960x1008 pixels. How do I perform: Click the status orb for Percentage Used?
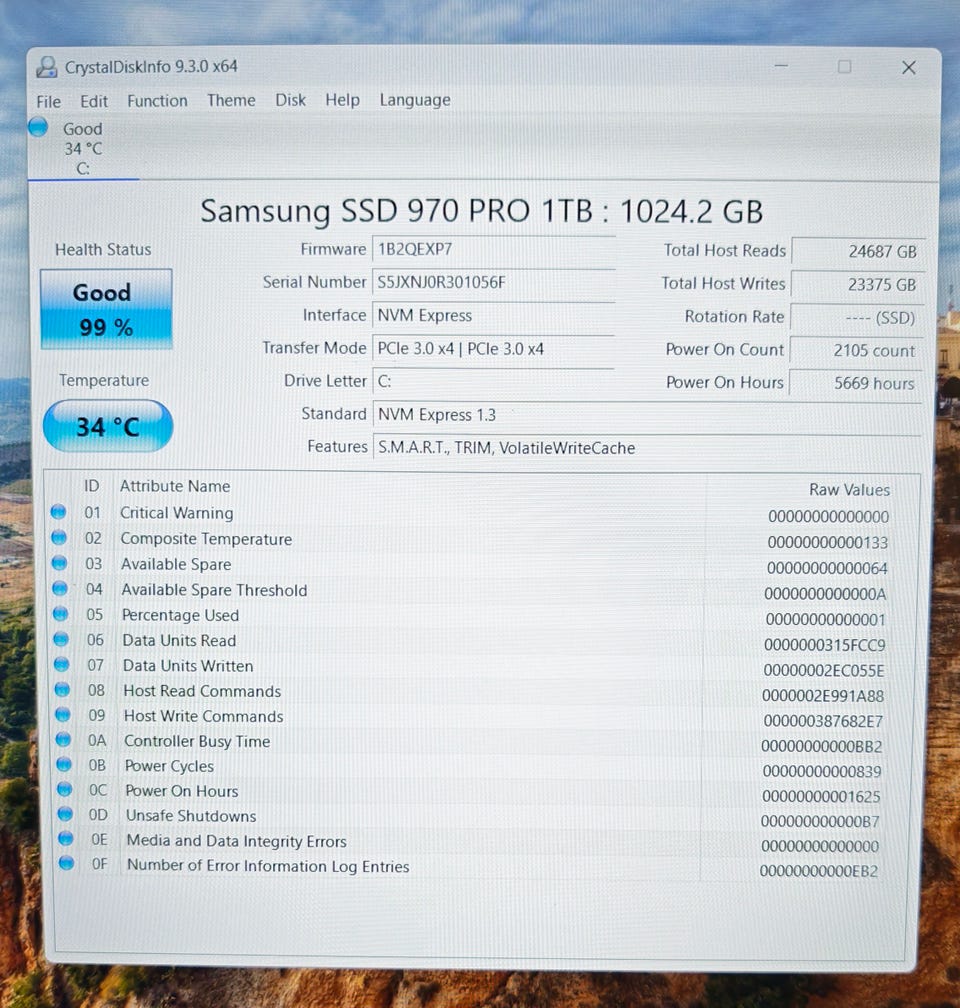tap(60, 613)
